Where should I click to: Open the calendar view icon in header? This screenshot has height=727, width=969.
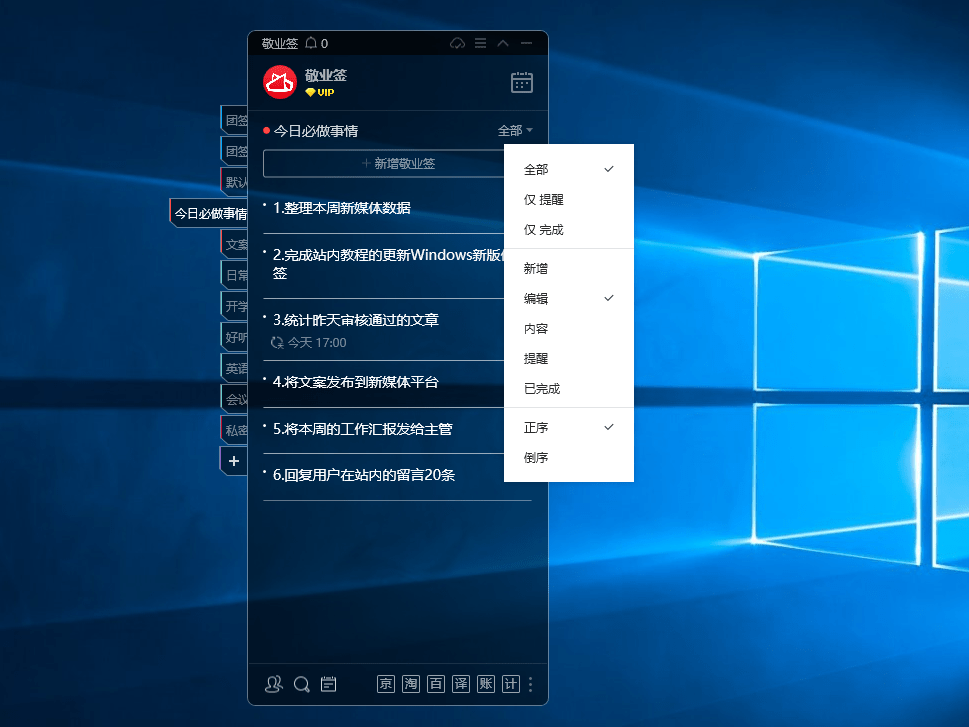522,82
